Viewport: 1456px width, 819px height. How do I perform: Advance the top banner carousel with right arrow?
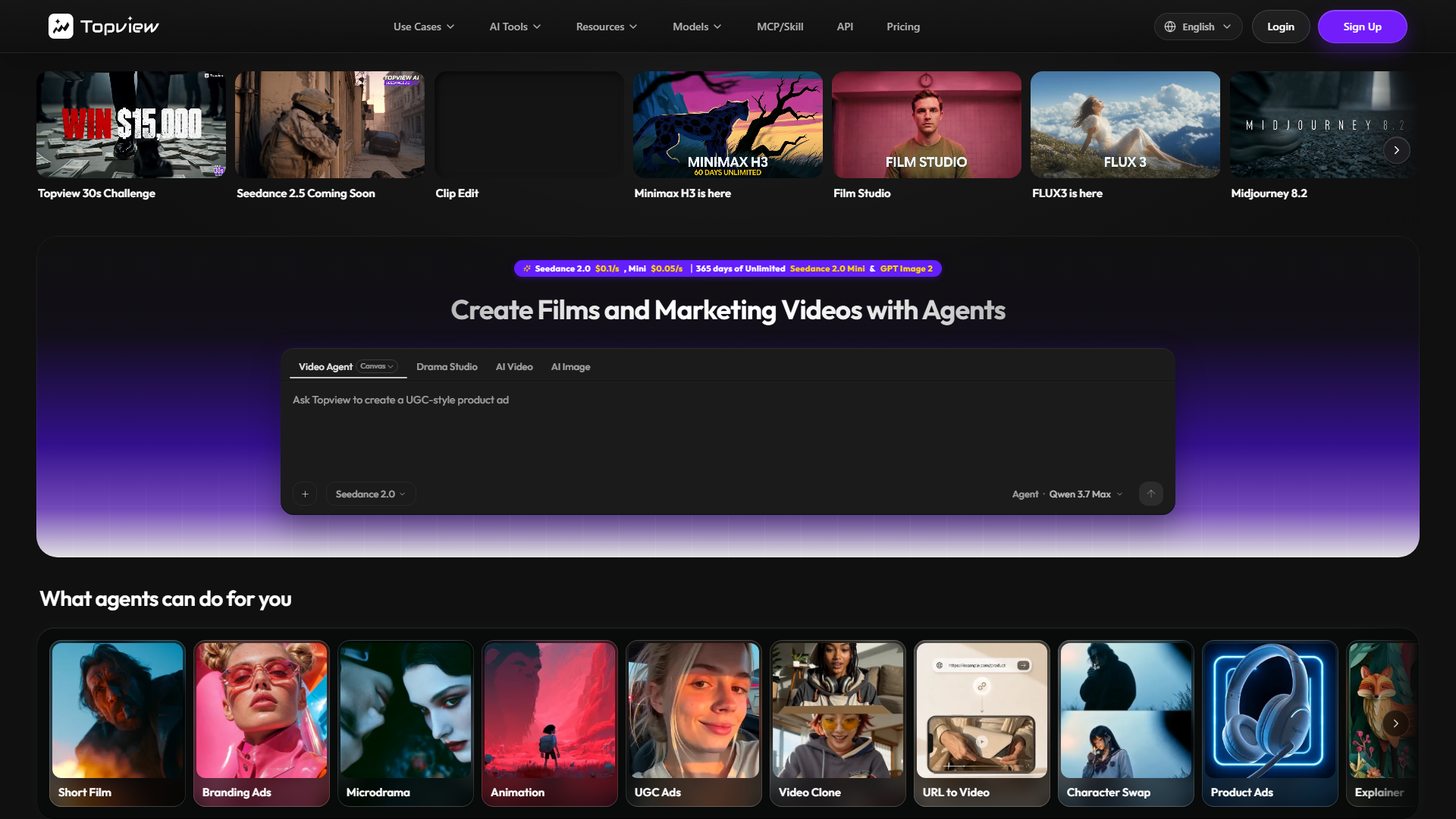1396,150
